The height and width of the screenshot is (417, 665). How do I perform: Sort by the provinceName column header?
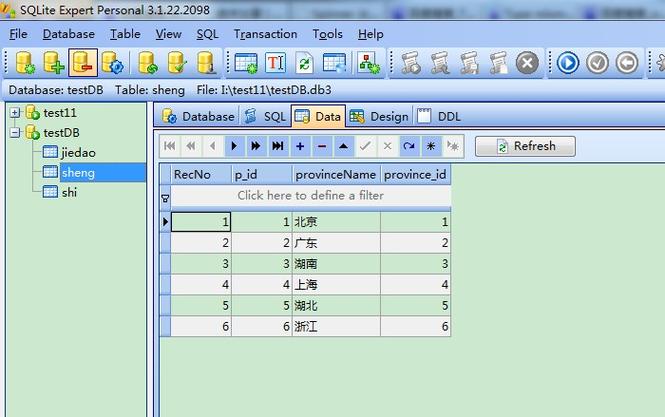point(336,174)
